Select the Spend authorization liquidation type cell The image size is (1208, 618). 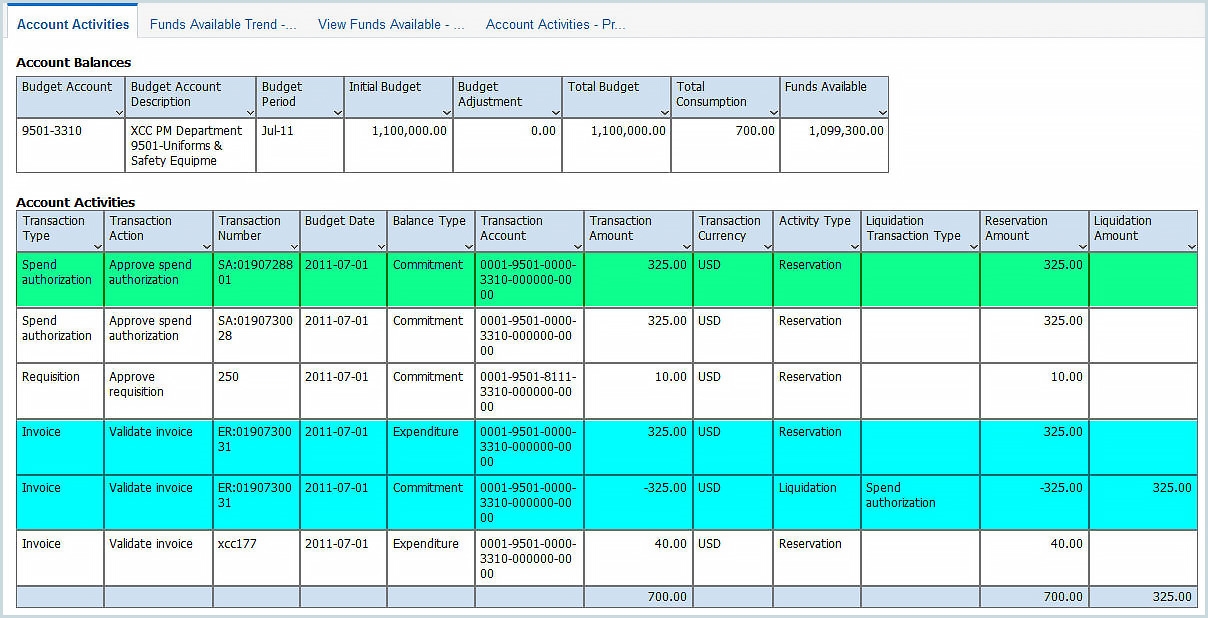point(900,495)
